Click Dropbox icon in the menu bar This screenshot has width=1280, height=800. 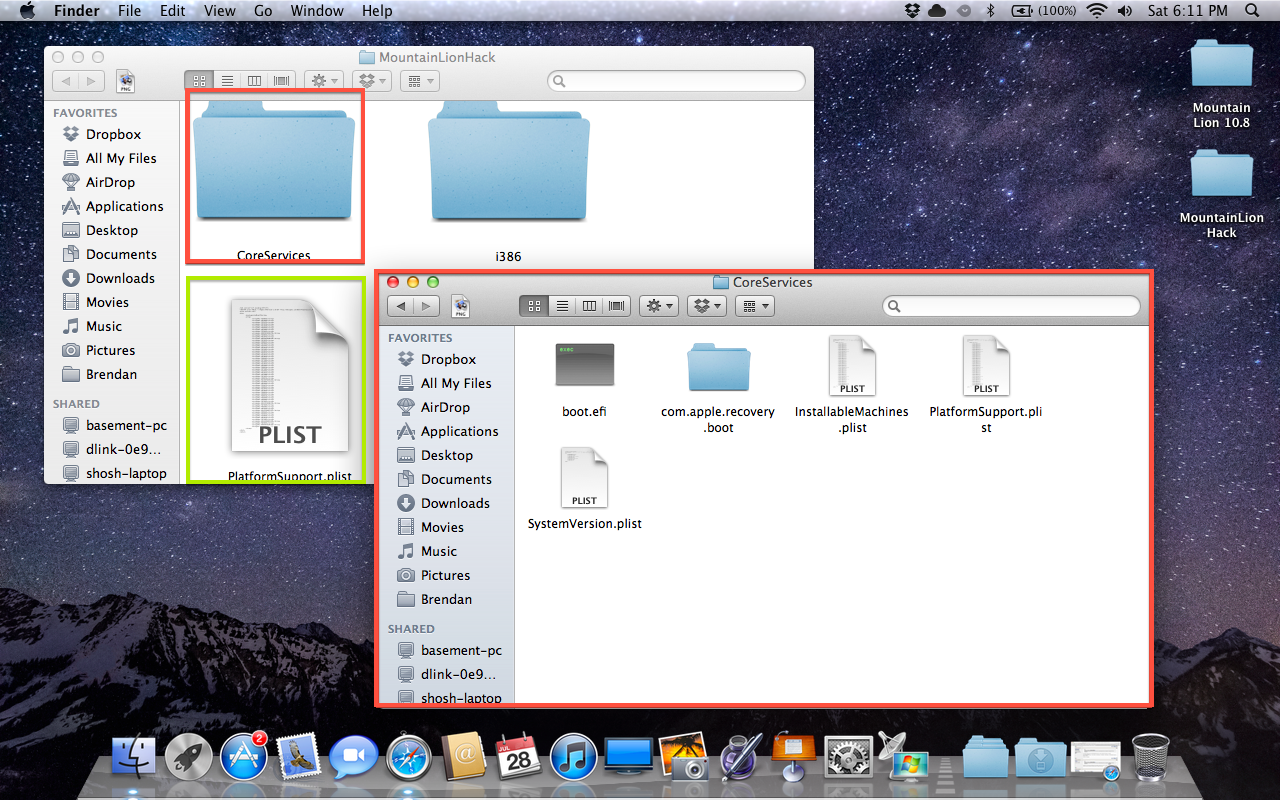click(x=912, y=11)
